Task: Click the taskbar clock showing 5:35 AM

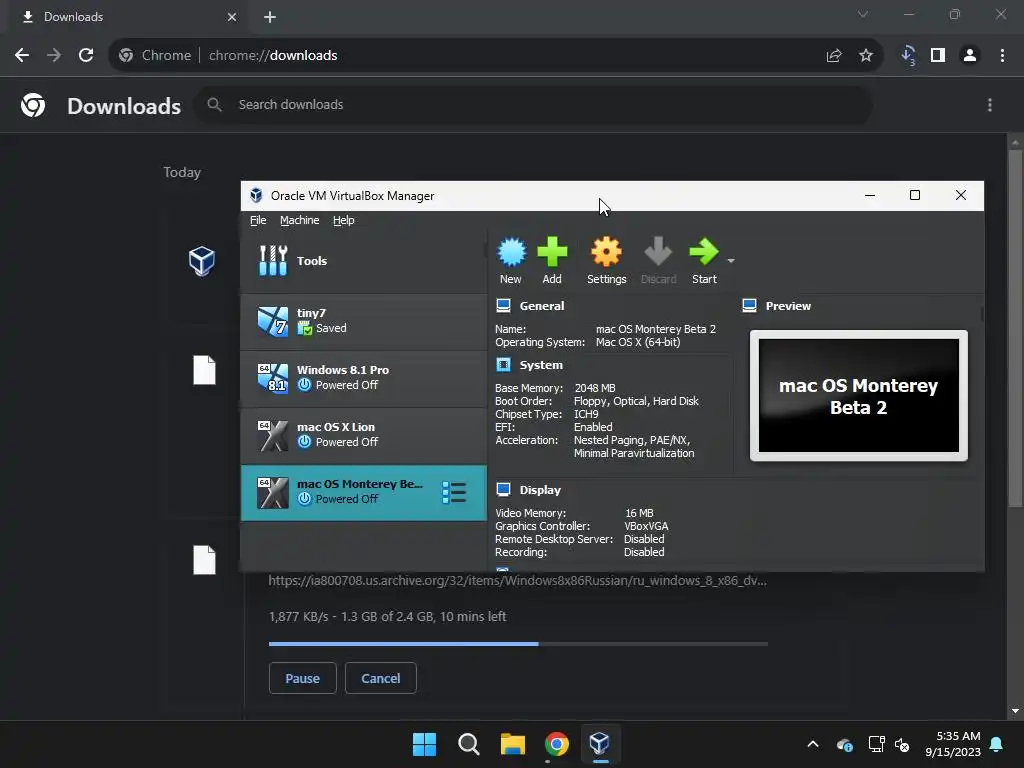Action: (953, 744)
